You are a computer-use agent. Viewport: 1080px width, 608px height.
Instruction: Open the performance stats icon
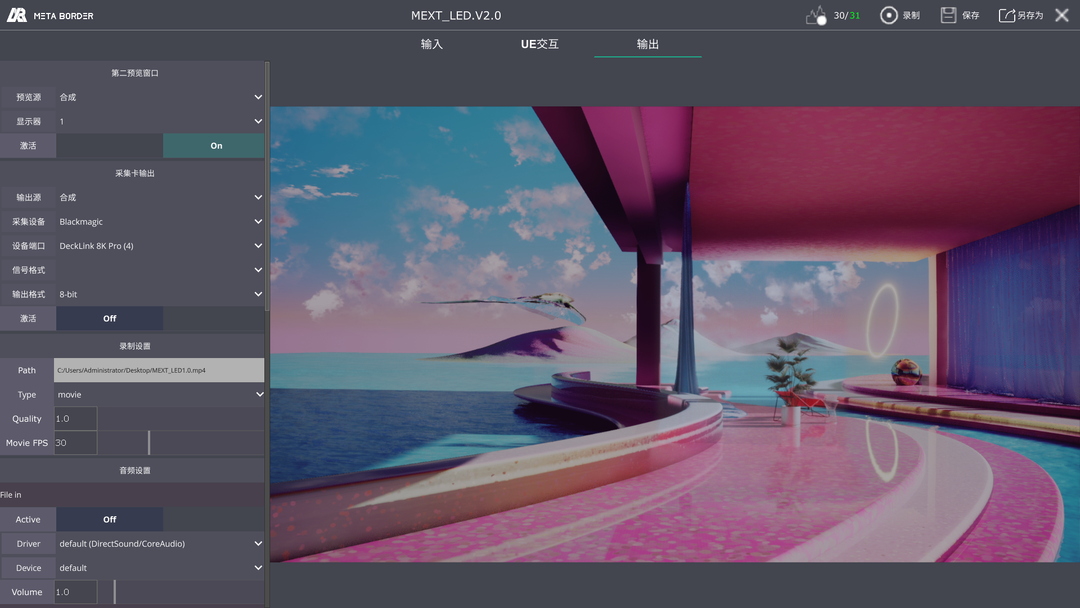(816, 15)
